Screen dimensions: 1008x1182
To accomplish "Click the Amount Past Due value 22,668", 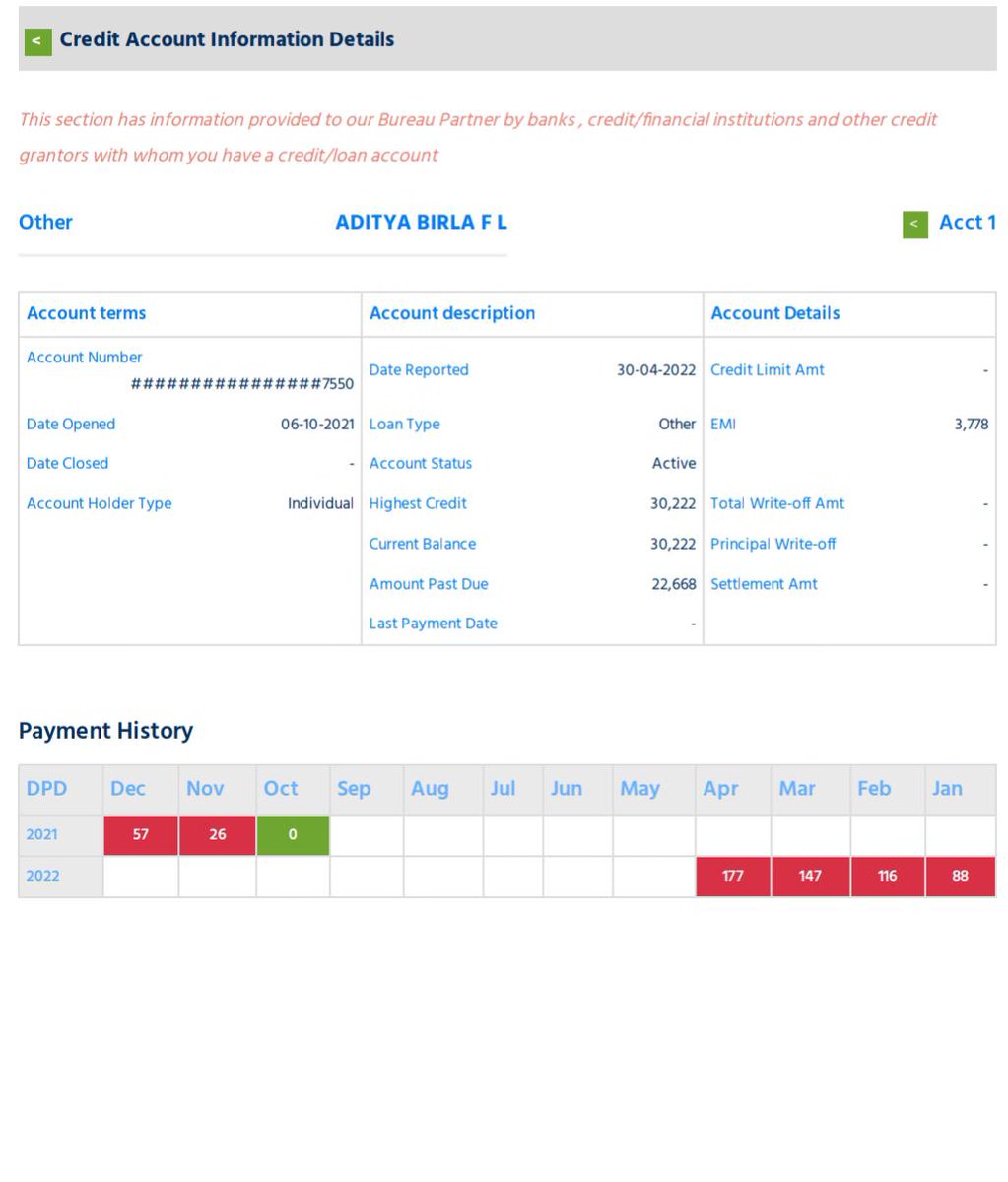I will pyautogui.click(x=674, y=584).
